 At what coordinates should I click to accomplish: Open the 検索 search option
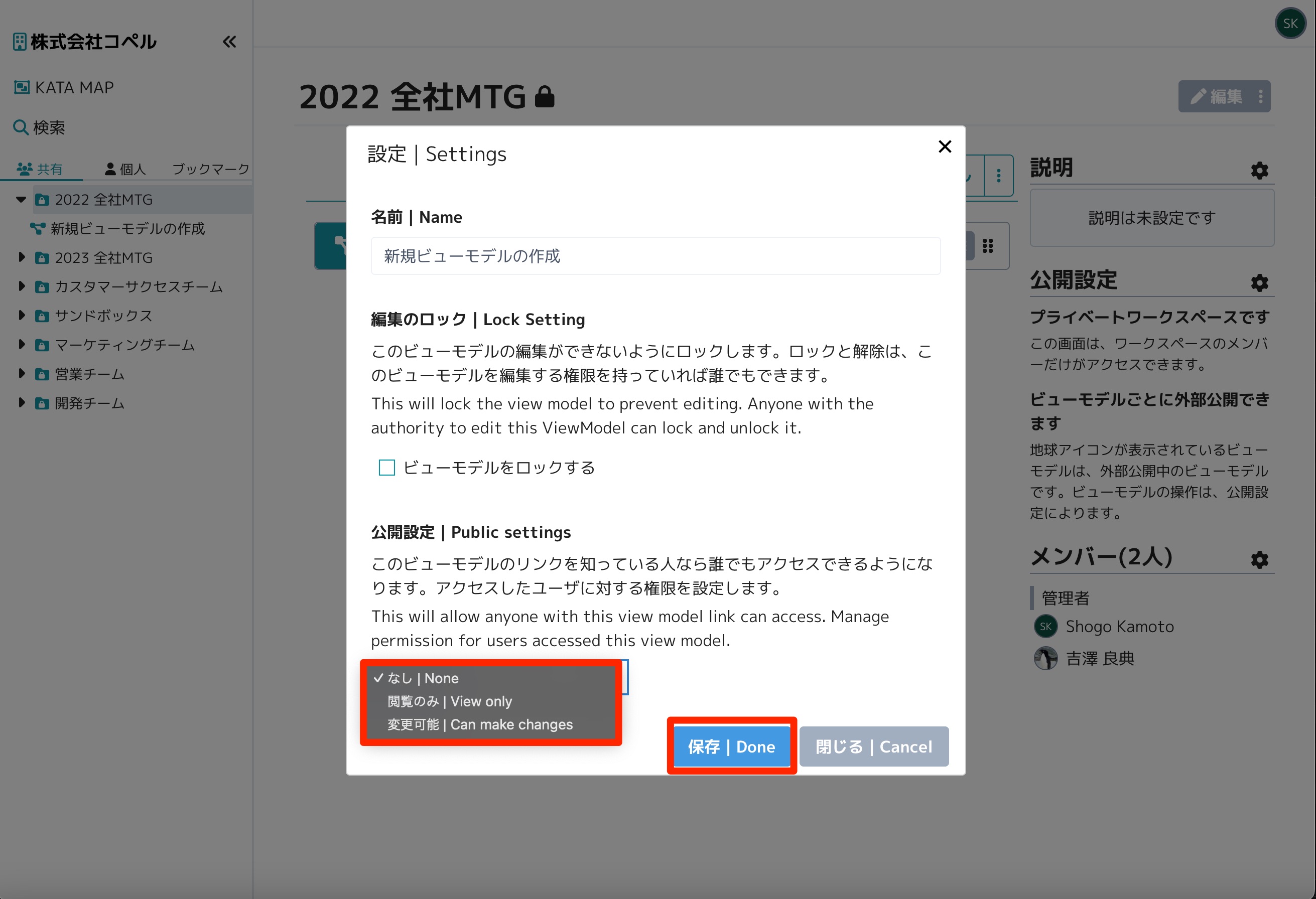click(x=39, y=127)
